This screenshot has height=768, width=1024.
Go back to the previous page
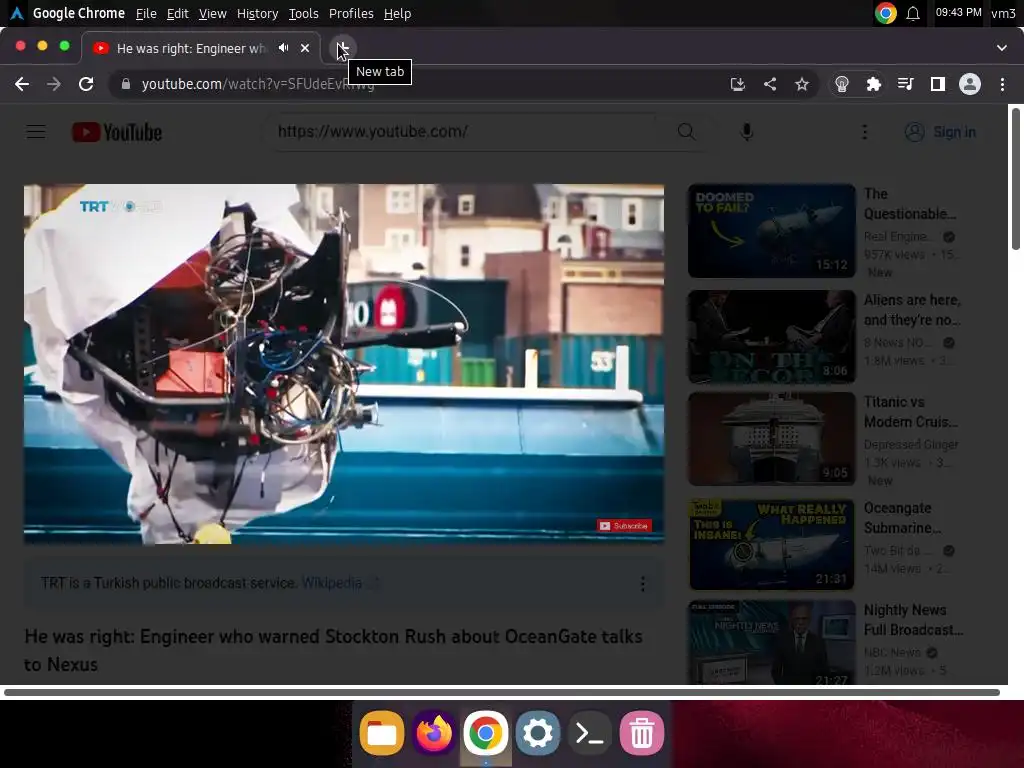click(x=22, y=84)
